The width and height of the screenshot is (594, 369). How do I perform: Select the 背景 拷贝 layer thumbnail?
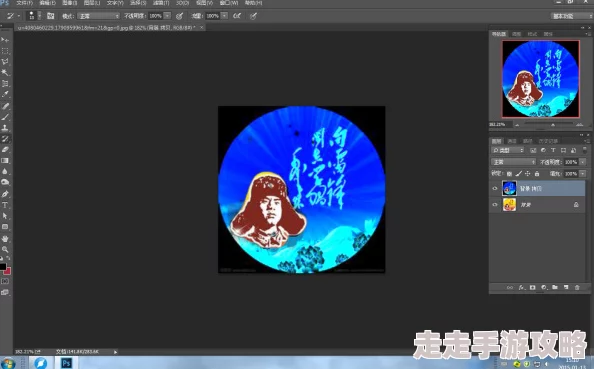click(509, 188)
